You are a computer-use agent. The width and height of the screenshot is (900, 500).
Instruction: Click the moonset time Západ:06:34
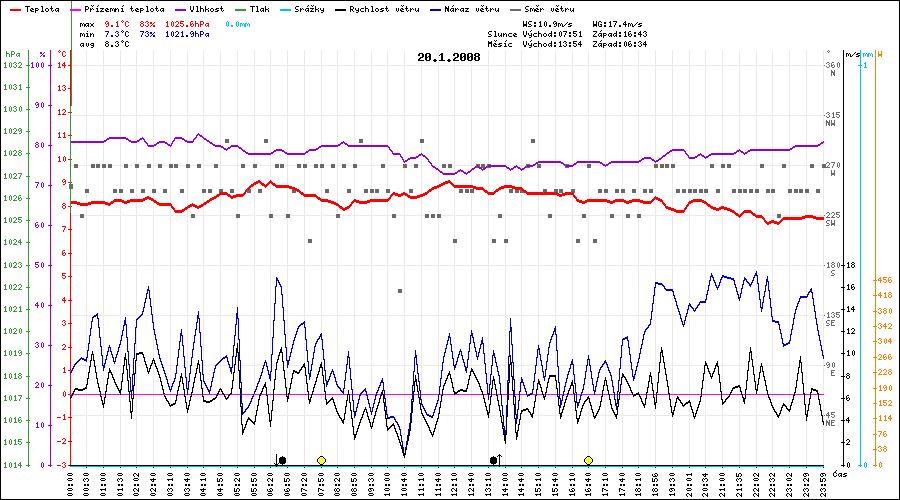coord(620,44)
